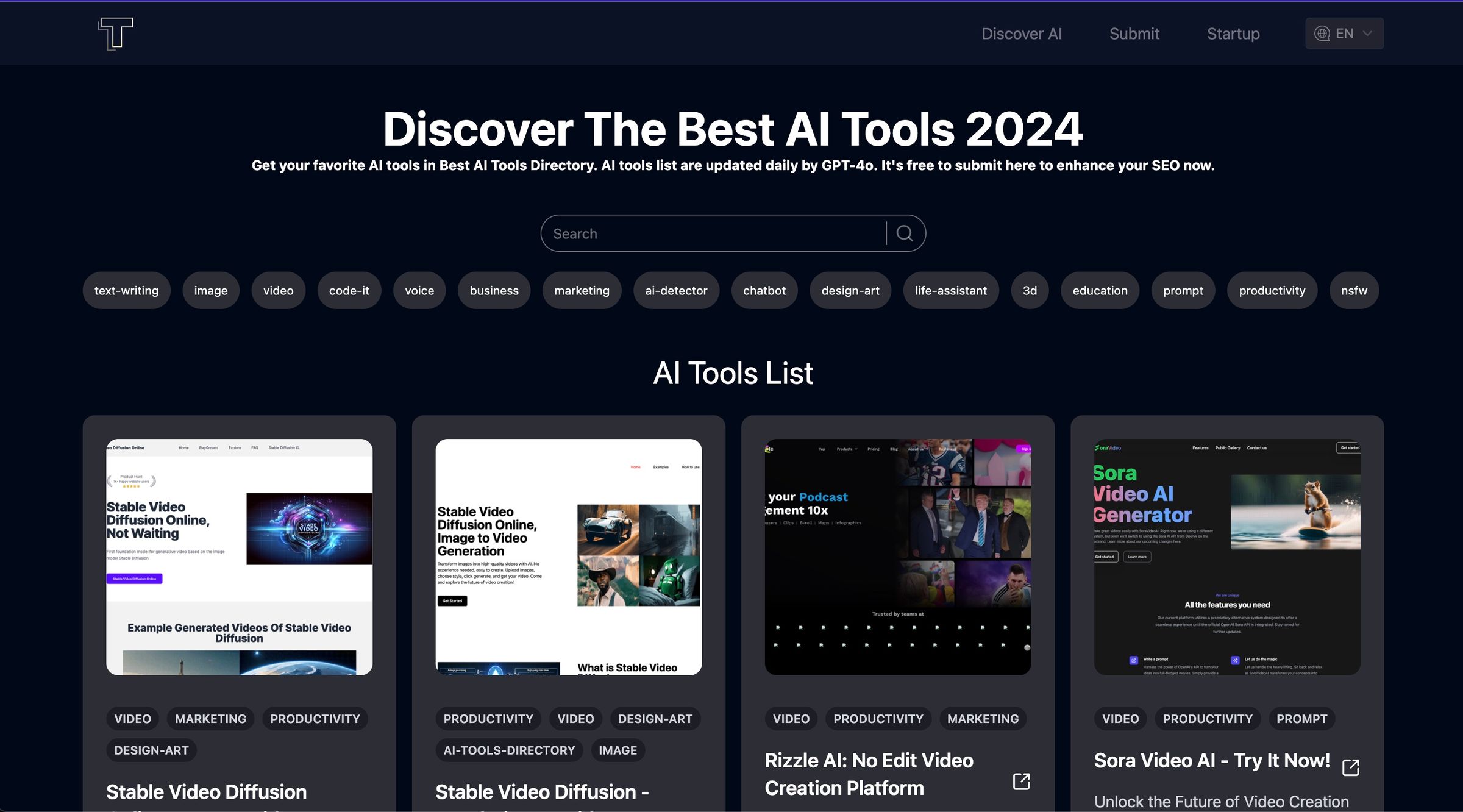Select the ai-detector category tag
This screenshot has width=1463, height=812.
[x=676, y=290]
